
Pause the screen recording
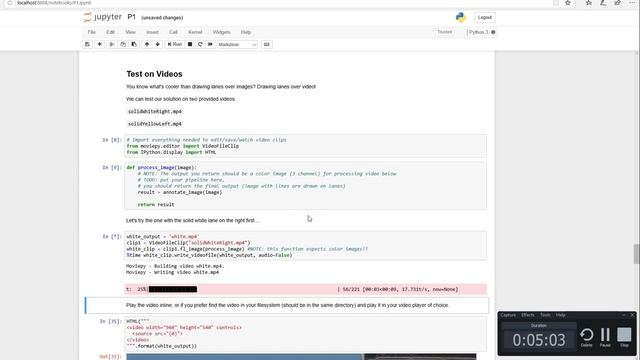coord(605,338)
